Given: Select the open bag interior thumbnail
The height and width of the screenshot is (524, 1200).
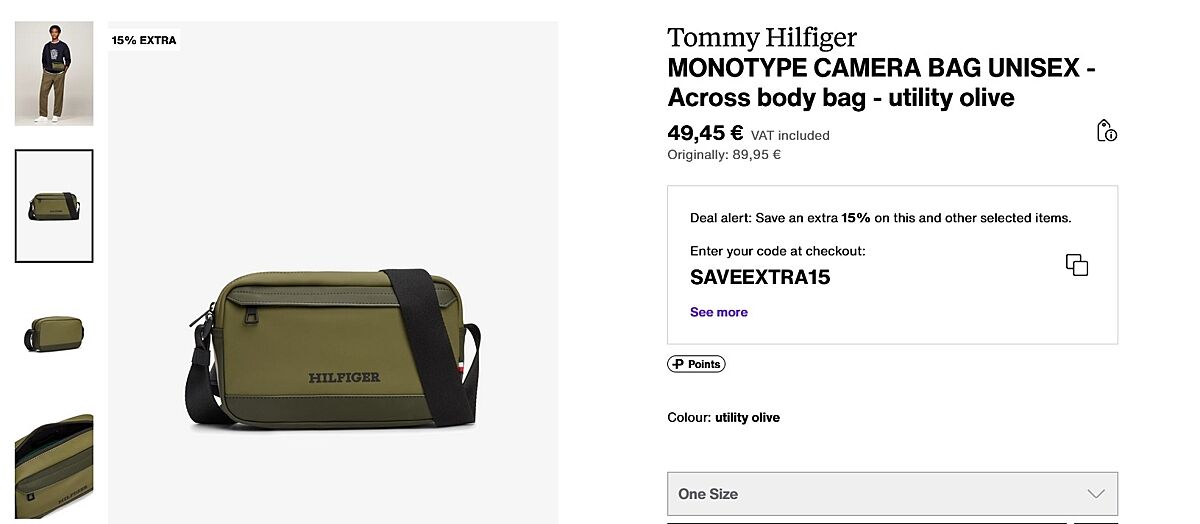Looking at the screenshot, I should pos(54,465).
